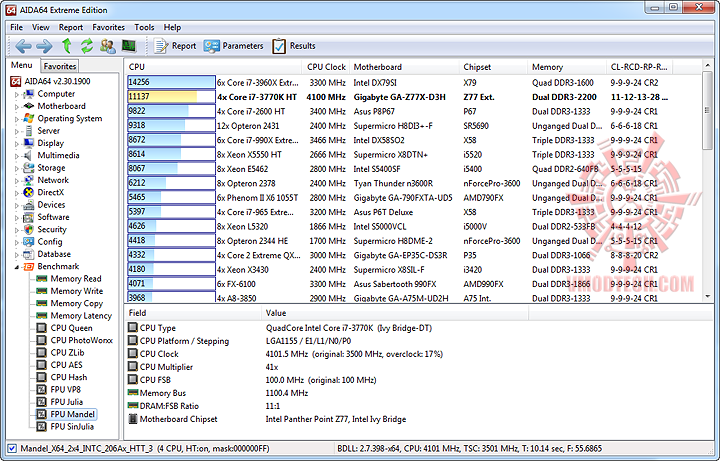Click the Back arrow toolbar icon

(23, 46)
